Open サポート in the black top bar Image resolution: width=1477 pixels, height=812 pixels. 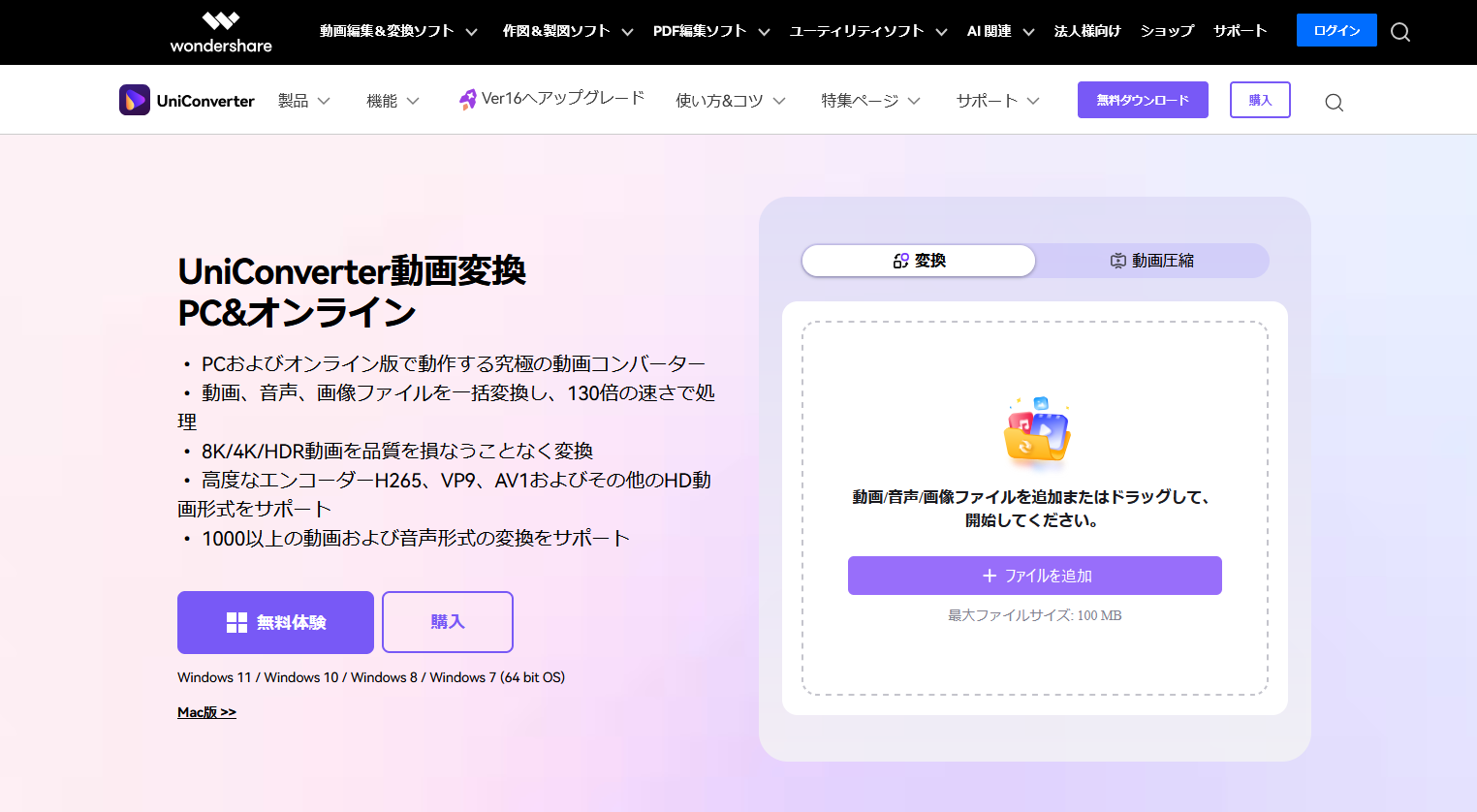1240,31
